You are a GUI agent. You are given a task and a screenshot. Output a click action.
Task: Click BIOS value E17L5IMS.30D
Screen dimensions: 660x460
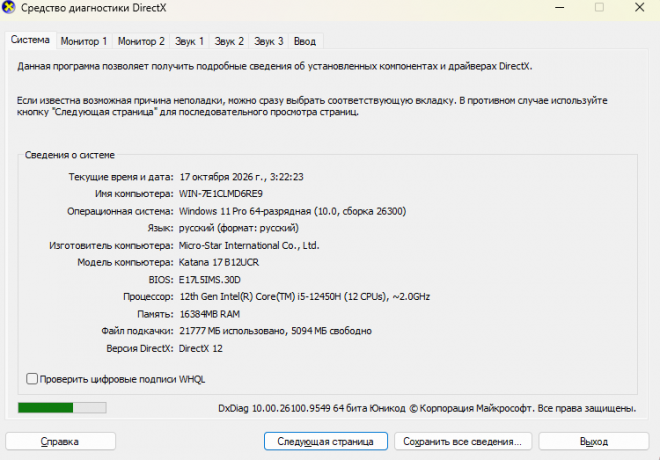point(210,280)
